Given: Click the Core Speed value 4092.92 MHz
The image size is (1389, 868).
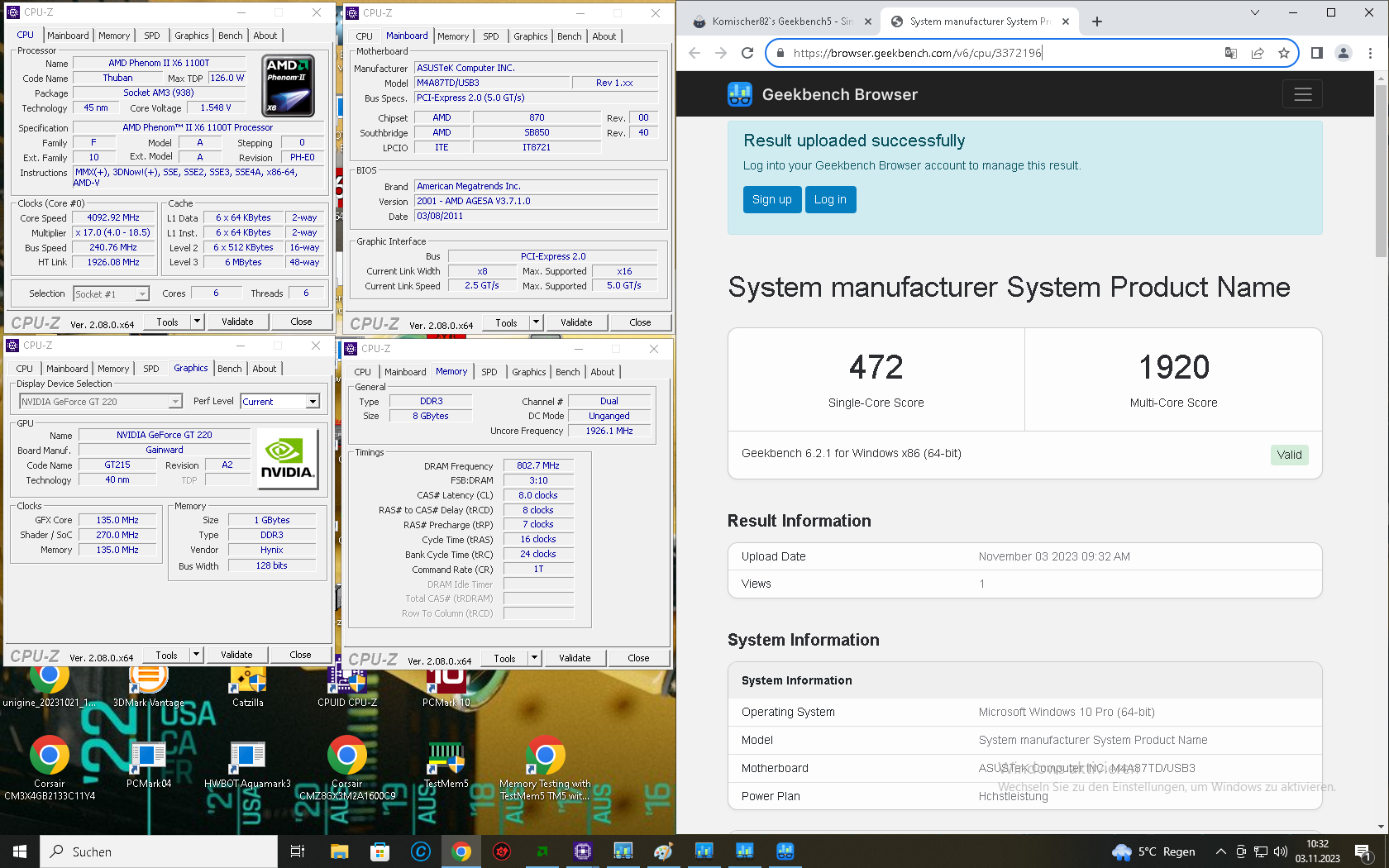Looking at the screenshot, I should coord(113,218).
